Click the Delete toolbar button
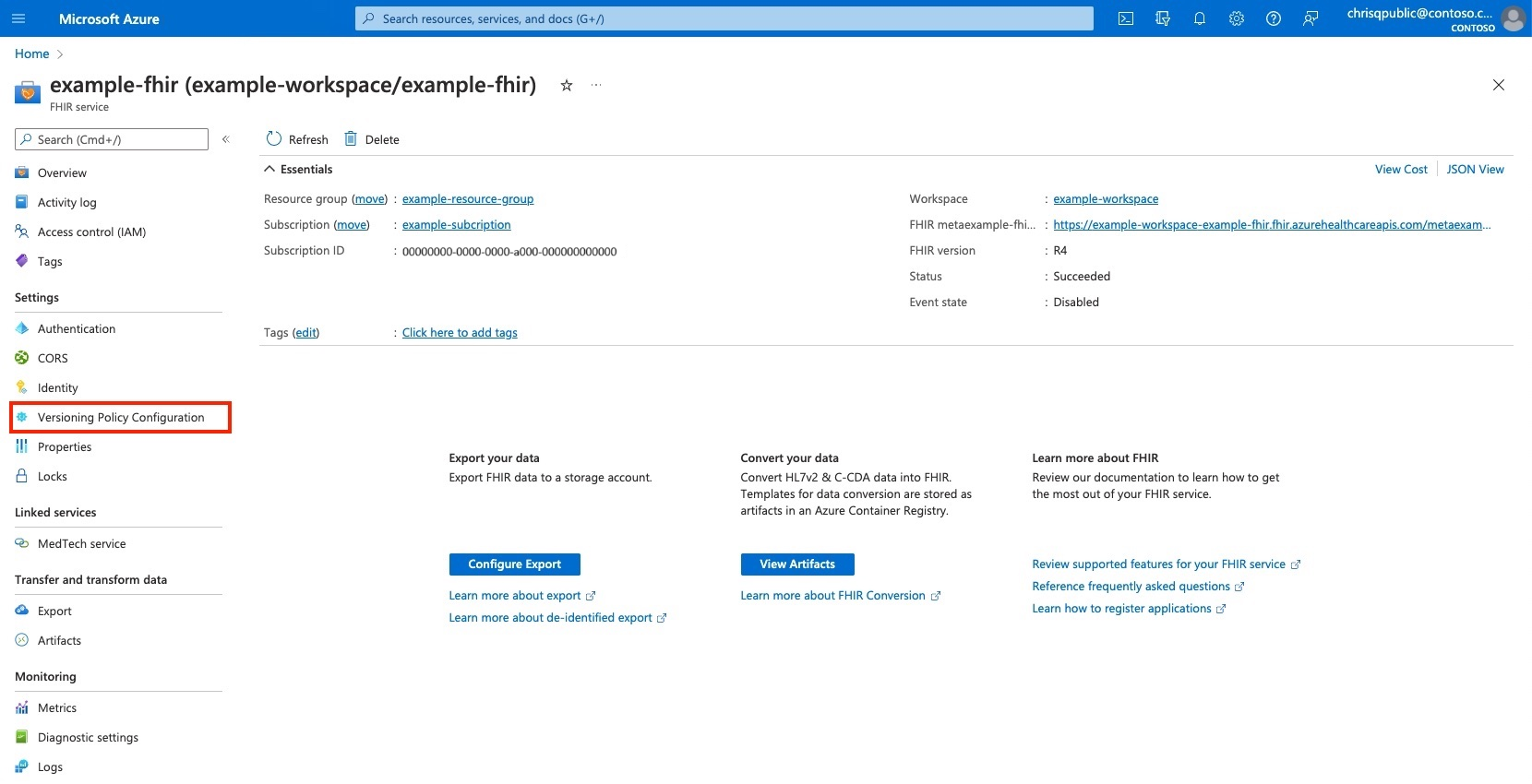1532x784 pixels. (x=372, y=139)
